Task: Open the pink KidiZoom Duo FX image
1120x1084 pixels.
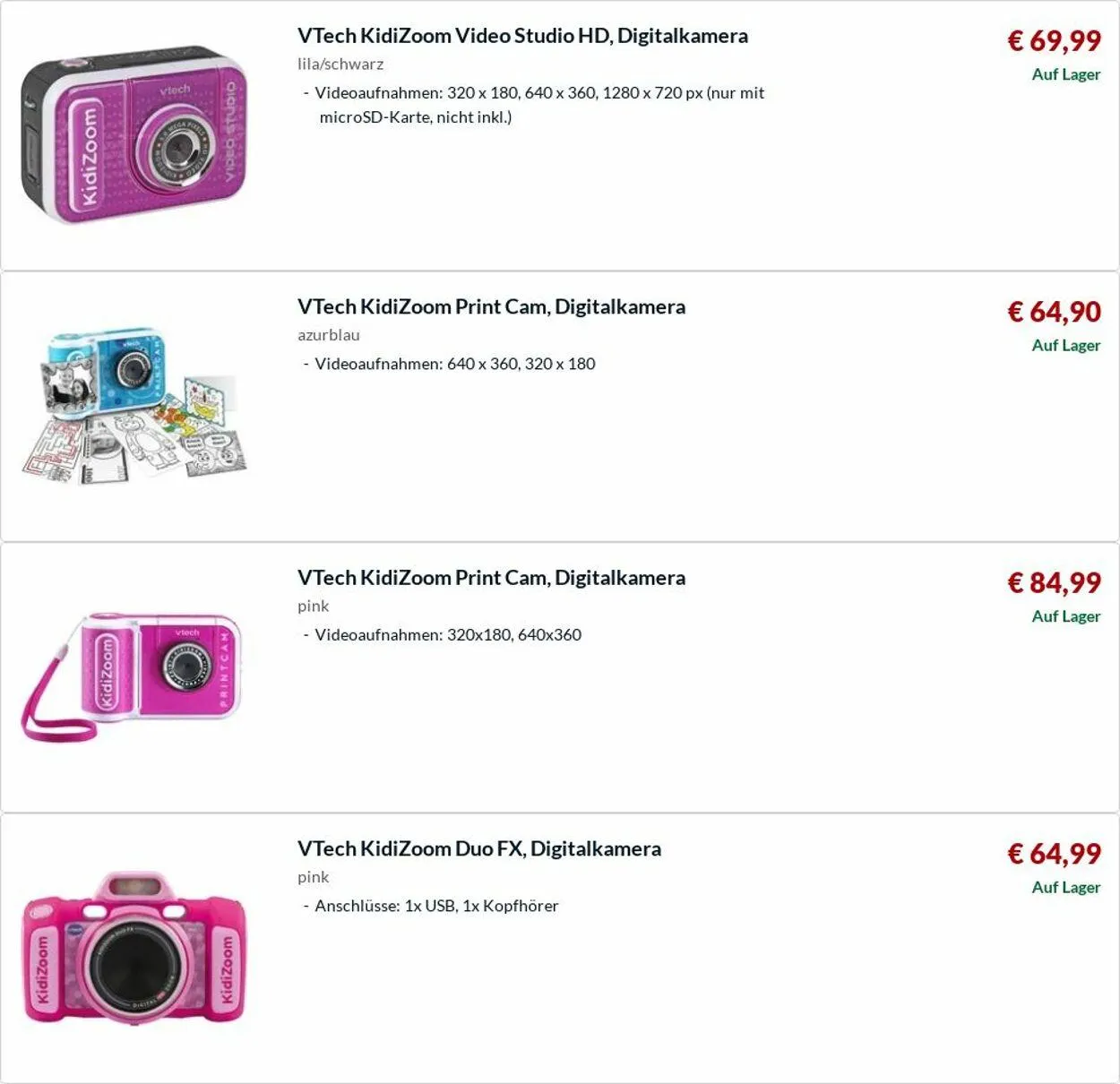Action: tap(134, 948)
